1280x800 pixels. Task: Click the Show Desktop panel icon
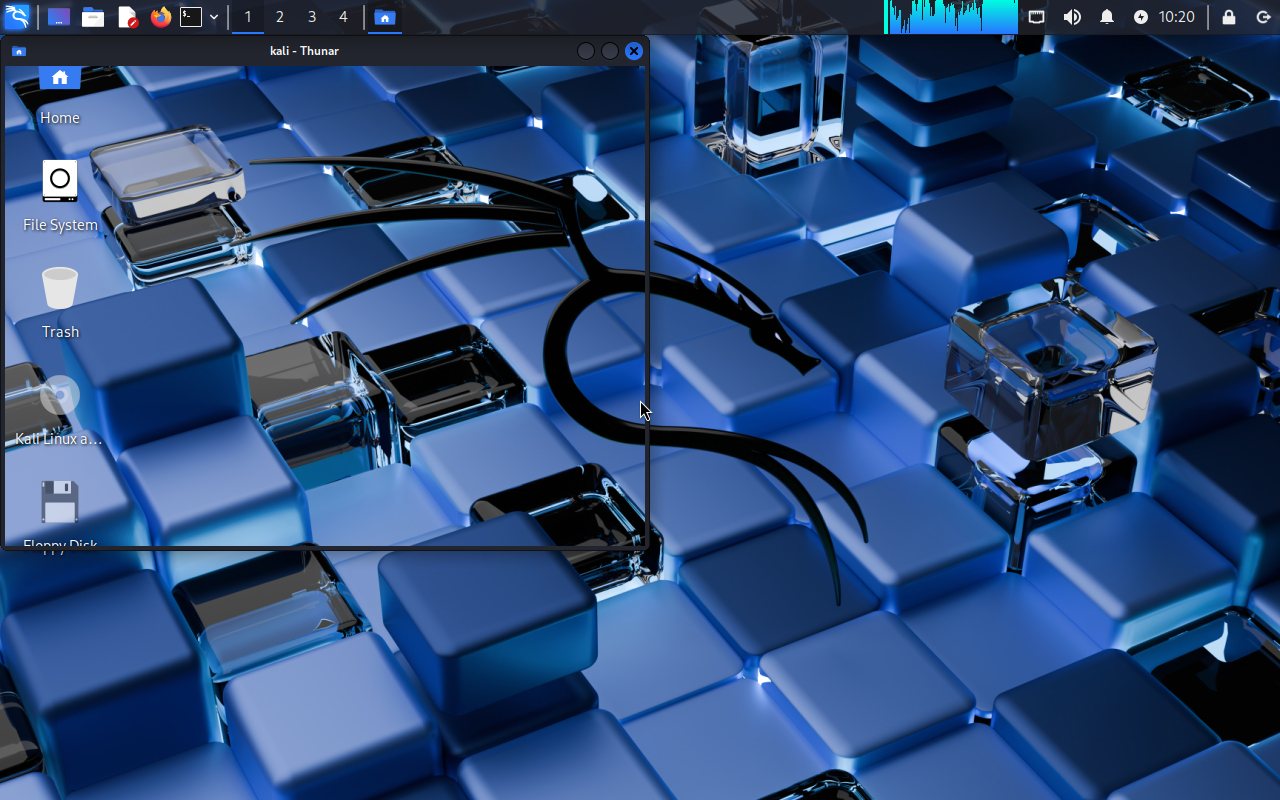(x=59, y=17)
